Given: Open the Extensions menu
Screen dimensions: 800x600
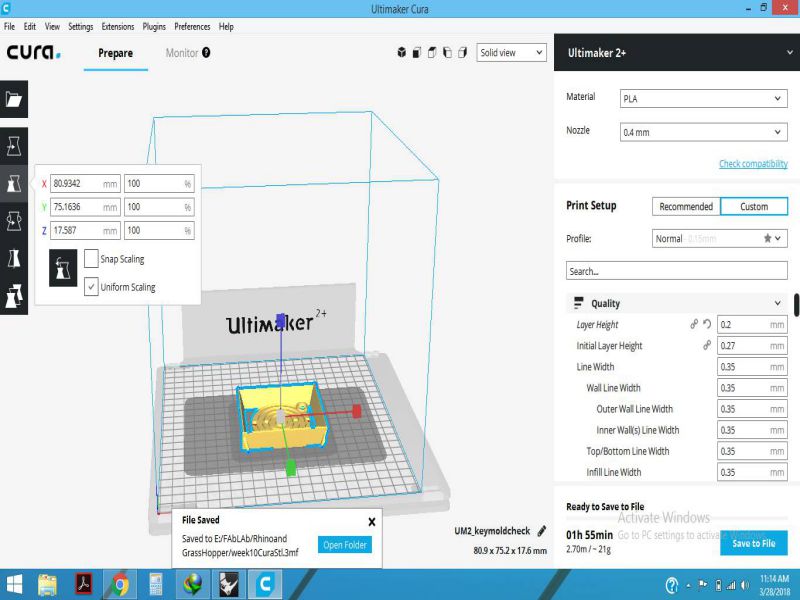Looking at the screenshot, I should (x=118, y=27).
